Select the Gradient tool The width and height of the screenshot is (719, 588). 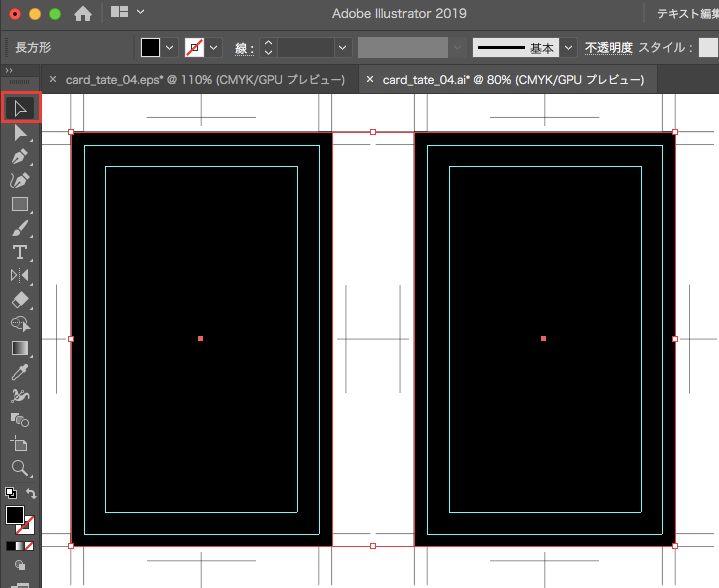tap(20, 348)
